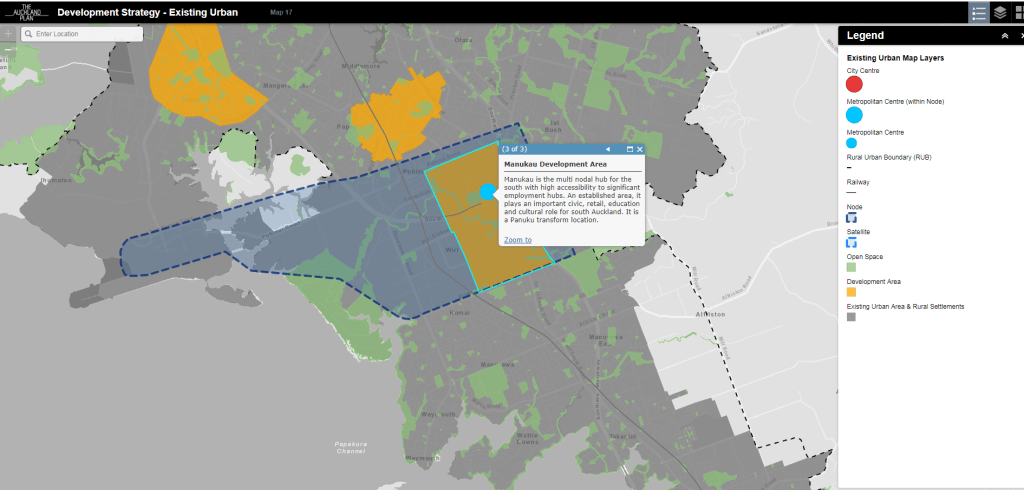Click the map zoom out minus button
This screenshot has width=1024, height=490.
(x=9, y=48)
